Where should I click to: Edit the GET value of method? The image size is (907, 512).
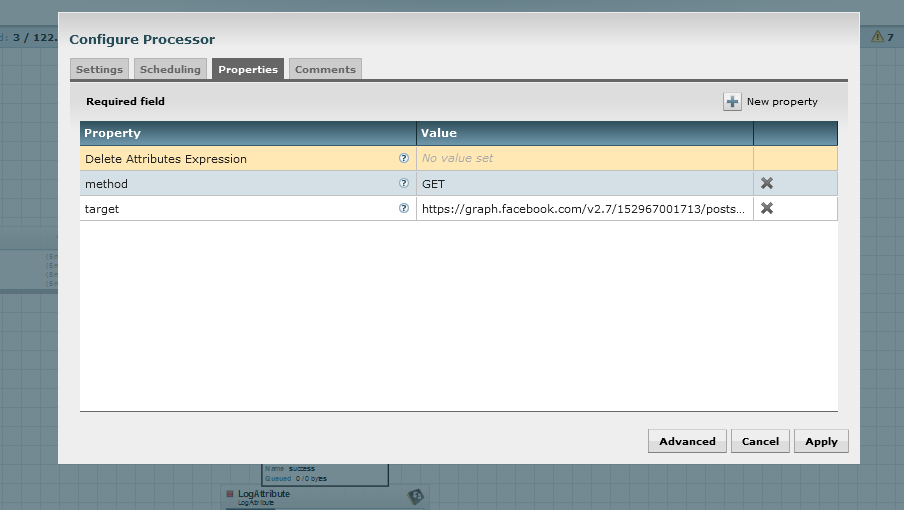[585, 183]
